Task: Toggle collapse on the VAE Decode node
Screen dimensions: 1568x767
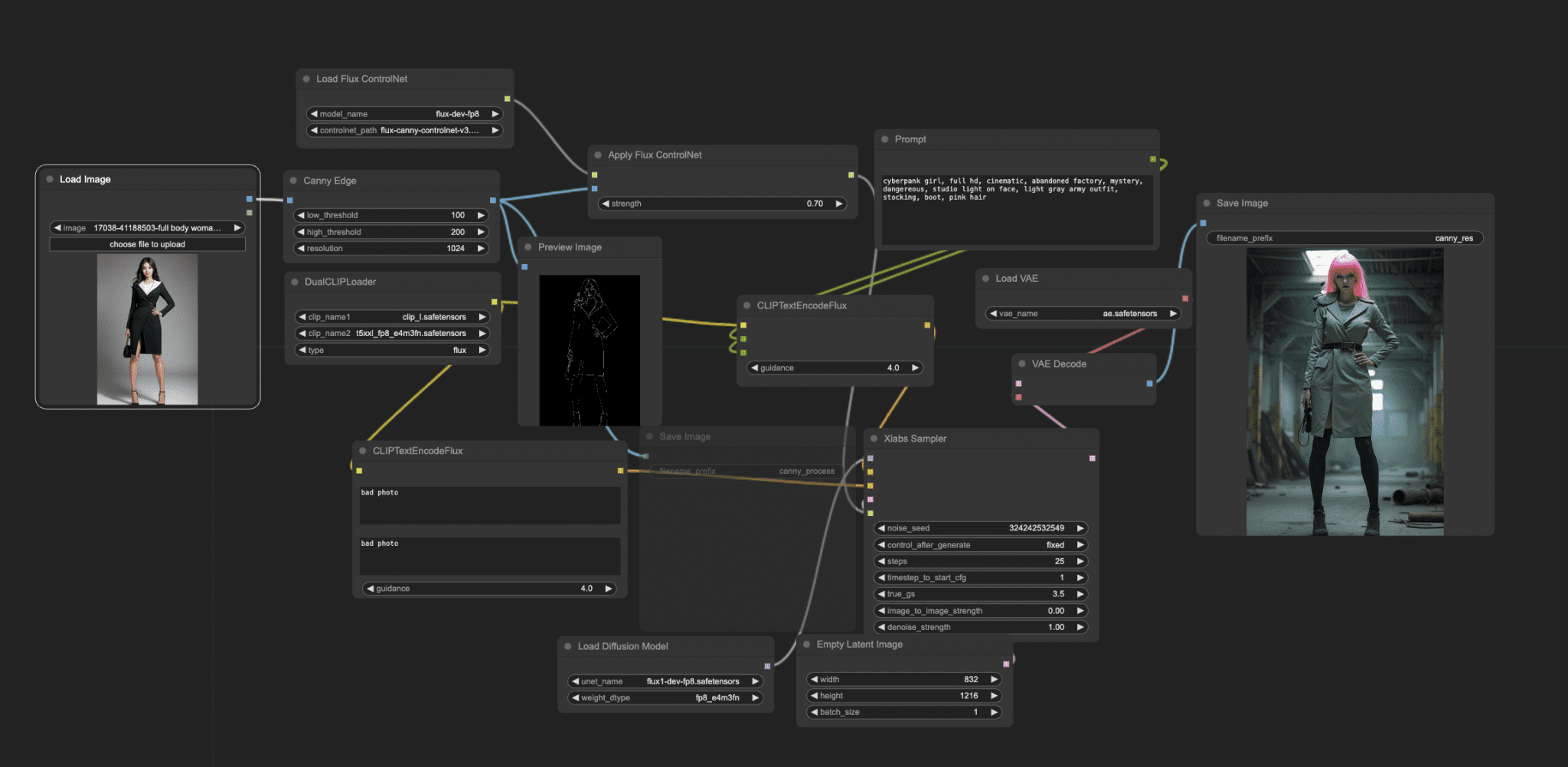Action: tap(1022, 364)
